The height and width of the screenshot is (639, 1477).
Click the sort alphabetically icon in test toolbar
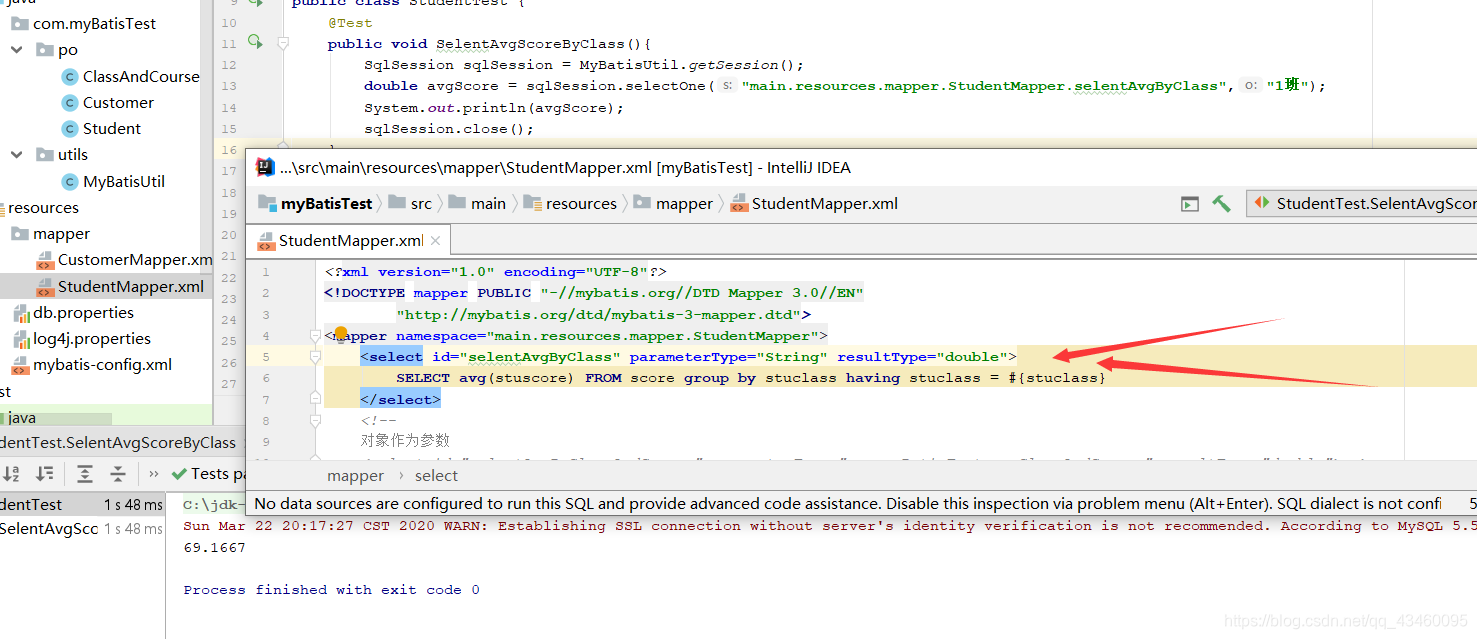12,473
